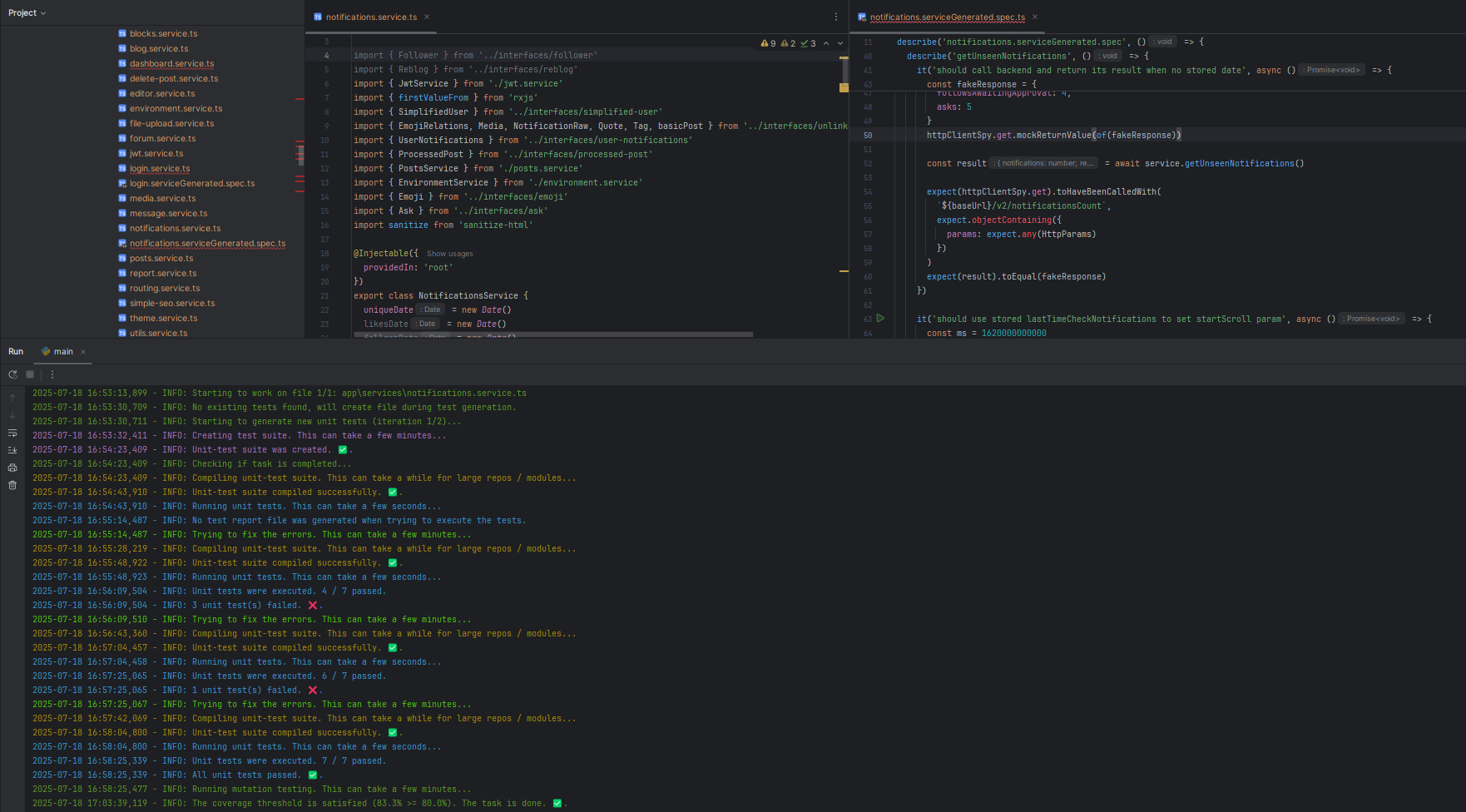
Task: Click Down the stack trace arrow
Action: tap(12, 414)
